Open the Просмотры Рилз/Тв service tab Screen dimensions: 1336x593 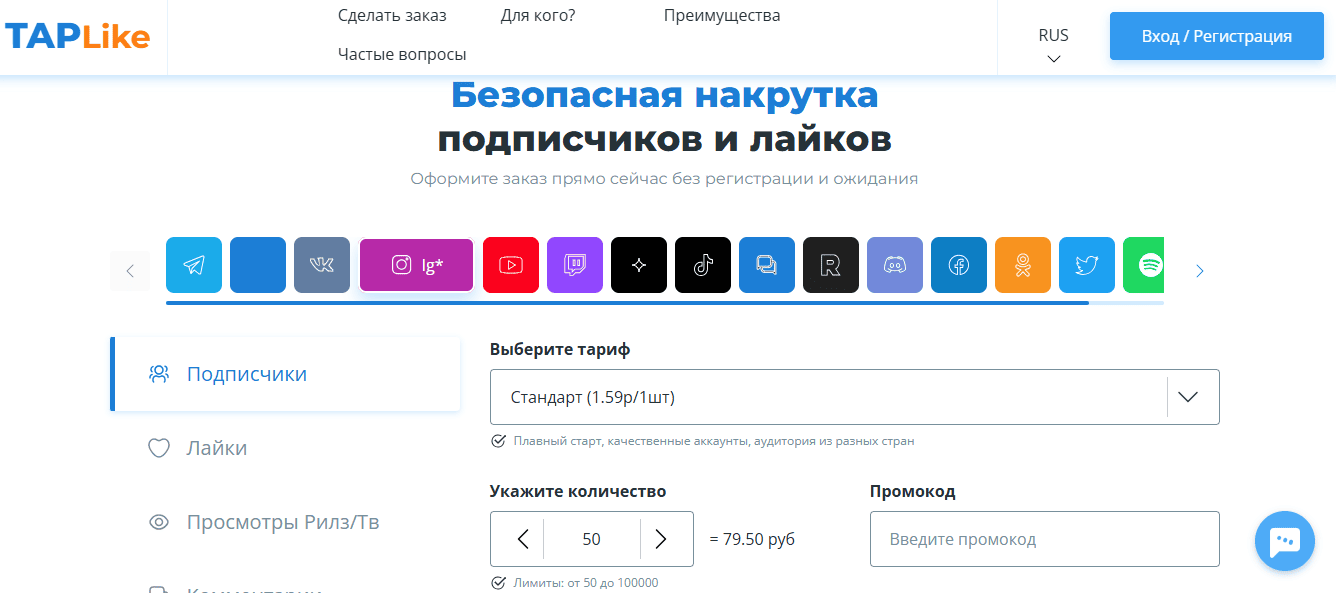(x=286, y=522)
